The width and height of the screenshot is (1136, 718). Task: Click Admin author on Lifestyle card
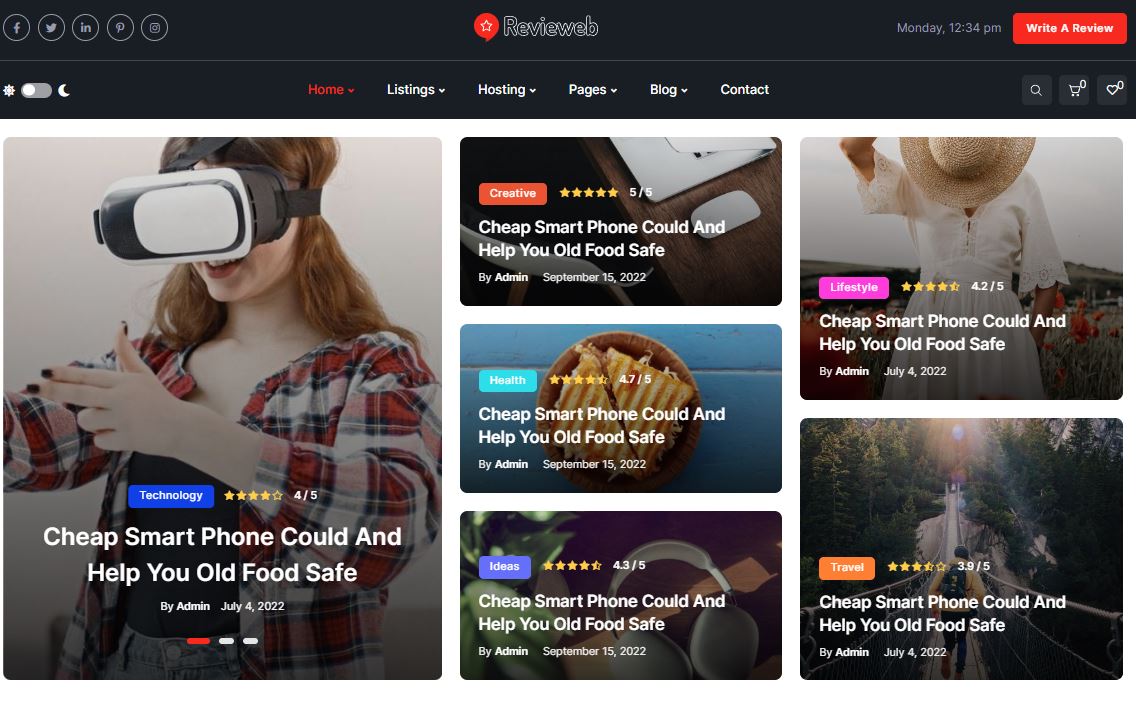(x=852, y=372)
